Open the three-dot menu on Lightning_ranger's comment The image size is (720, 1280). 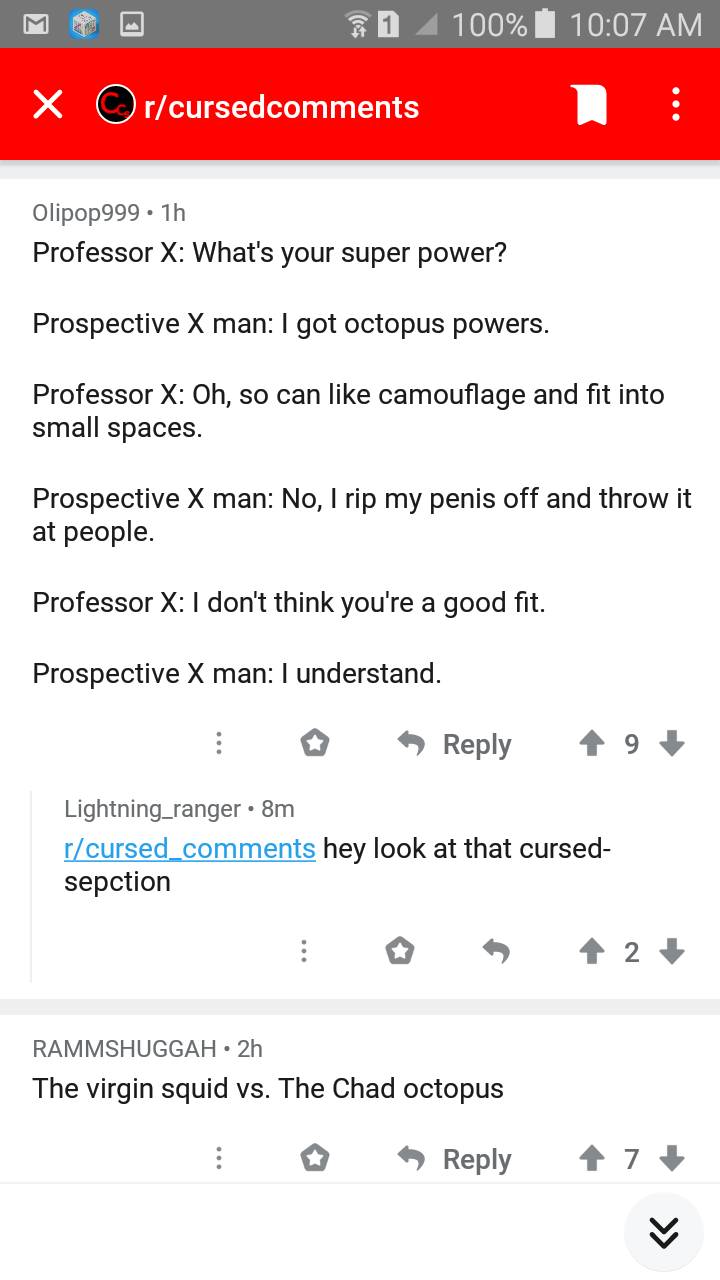click(304, 951)
